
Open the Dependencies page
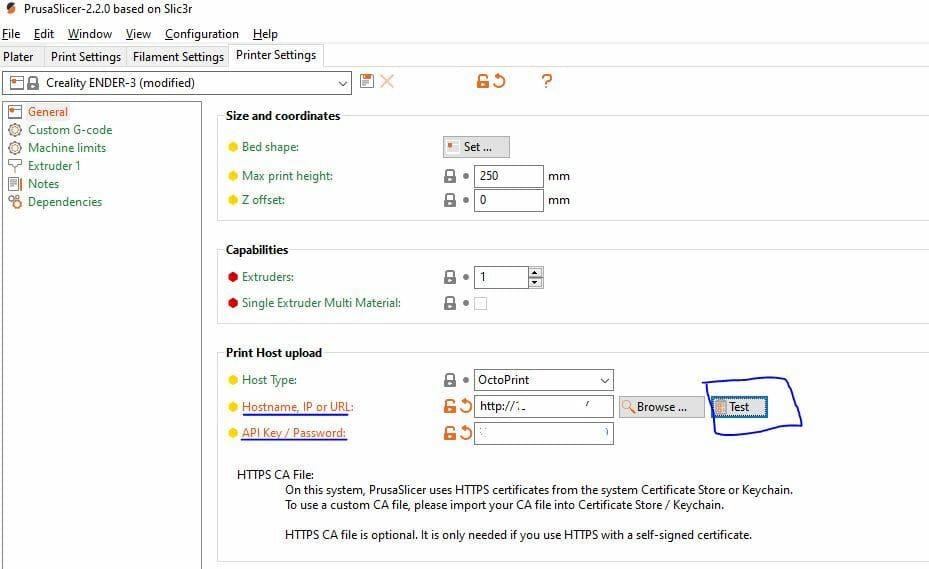65,202
